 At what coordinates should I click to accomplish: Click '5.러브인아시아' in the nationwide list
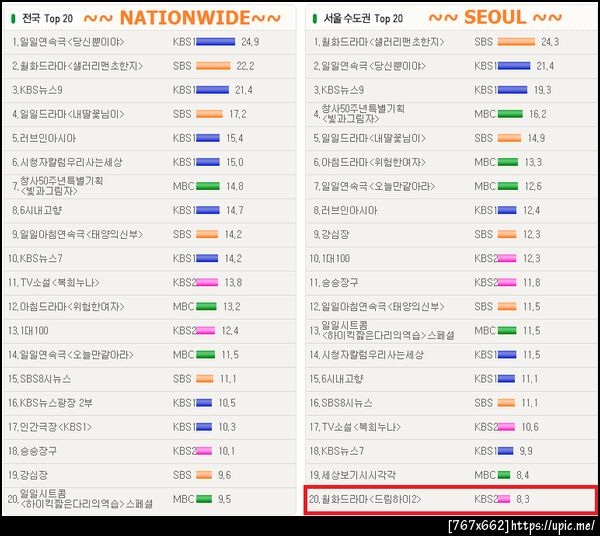click(44, 138)
